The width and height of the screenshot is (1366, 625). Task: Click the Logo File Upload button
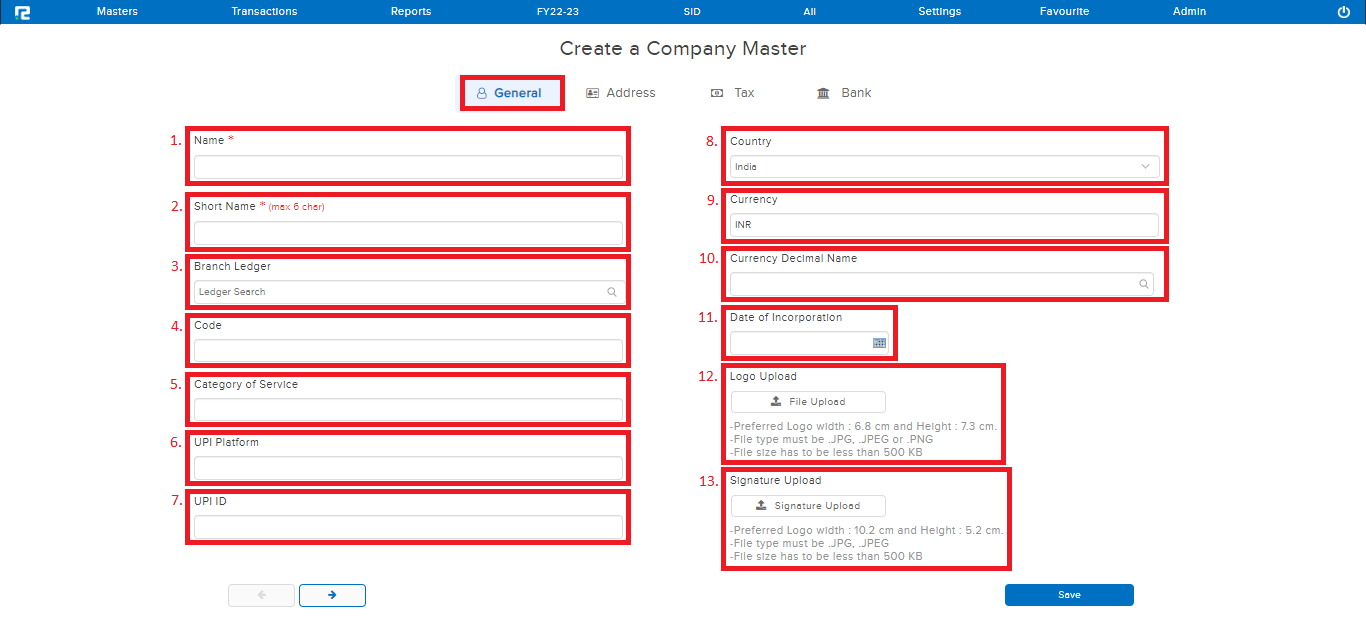click(808, 402)
